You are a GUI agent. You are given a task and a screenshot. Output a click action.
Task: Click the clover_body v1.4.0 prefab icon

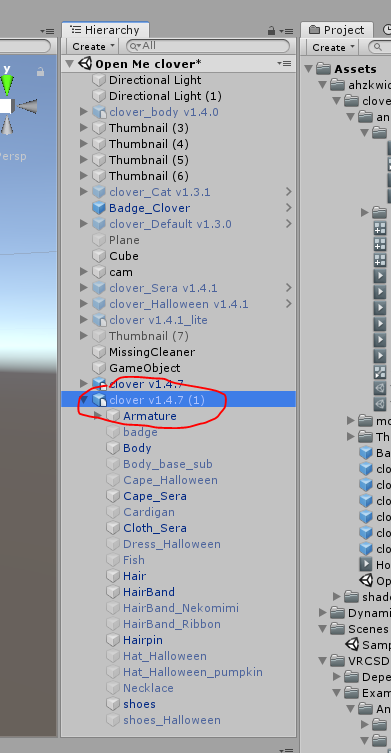[99, 112]
